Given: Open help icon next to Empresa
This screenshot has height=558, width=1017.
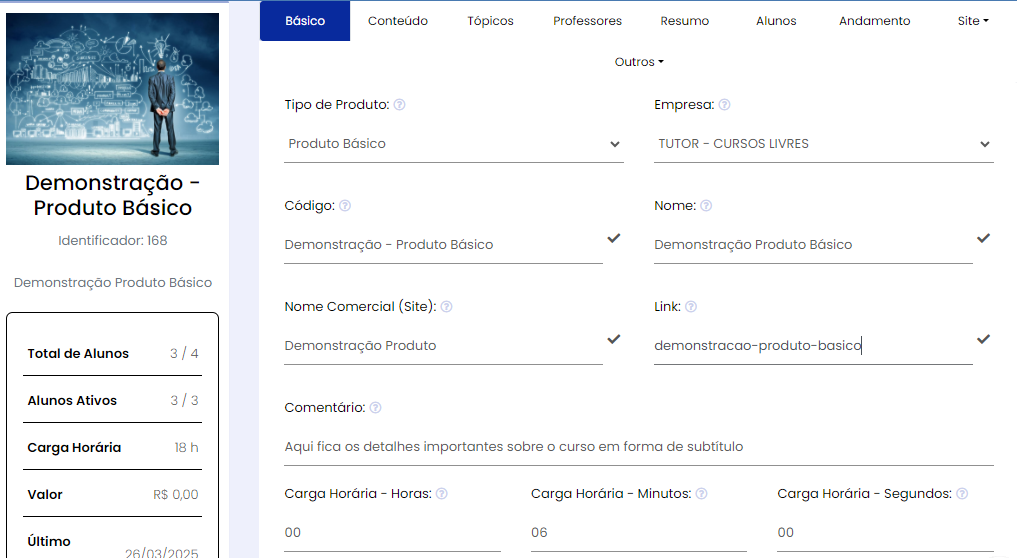Looking at the screenshot, I should coord(724,104).
